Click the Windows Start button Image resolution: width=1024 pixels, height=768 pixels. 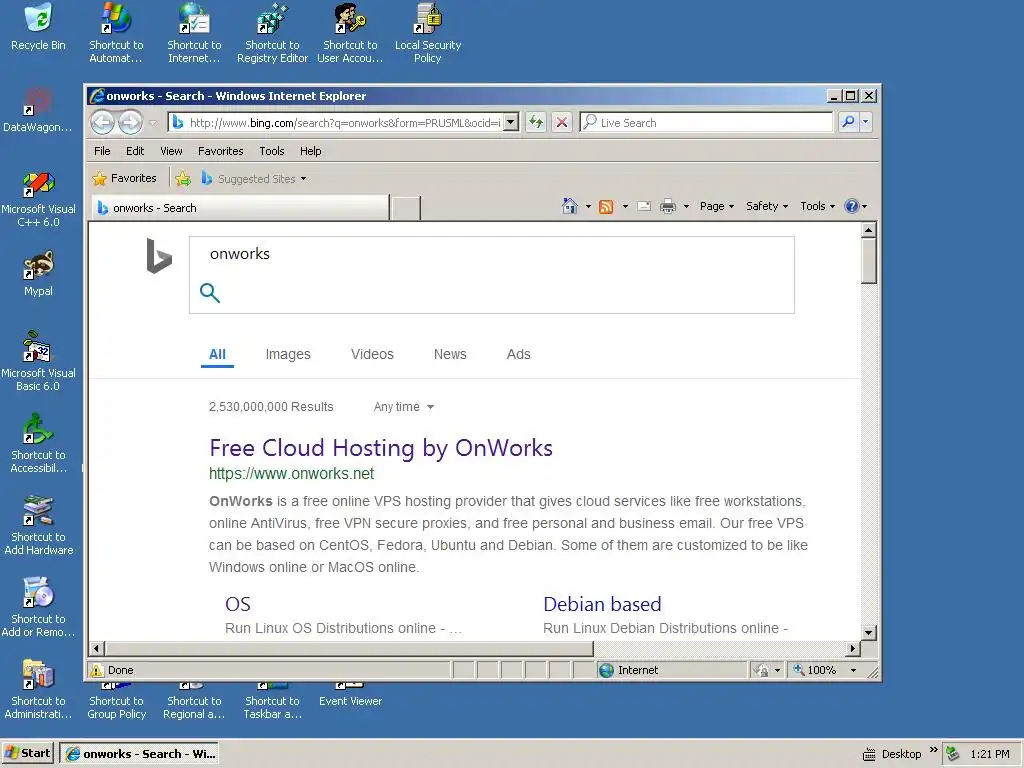click(x=28, y=753)
